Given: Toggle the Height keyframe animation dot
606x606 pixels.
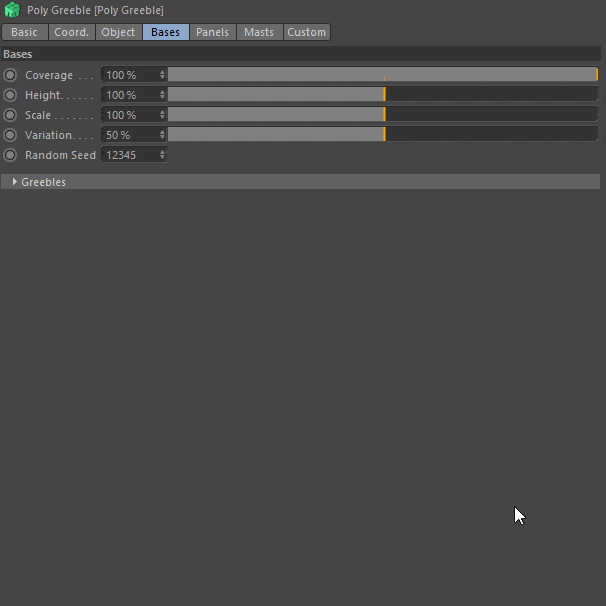Looking at the screenshot, I should (10, 95).
